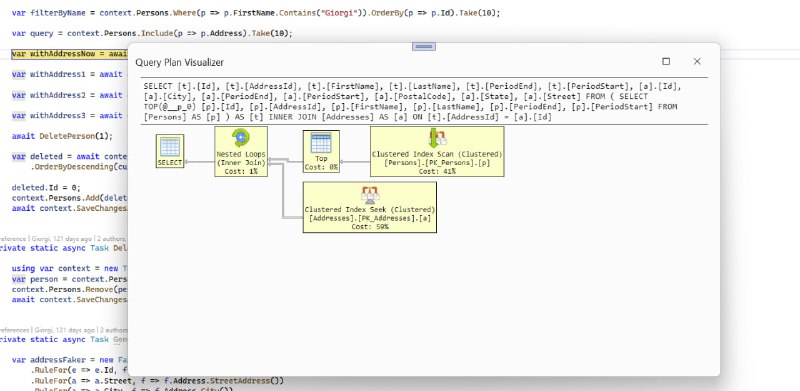
Task: Click the withAddress2 variable line
Action: click(67, 95)
